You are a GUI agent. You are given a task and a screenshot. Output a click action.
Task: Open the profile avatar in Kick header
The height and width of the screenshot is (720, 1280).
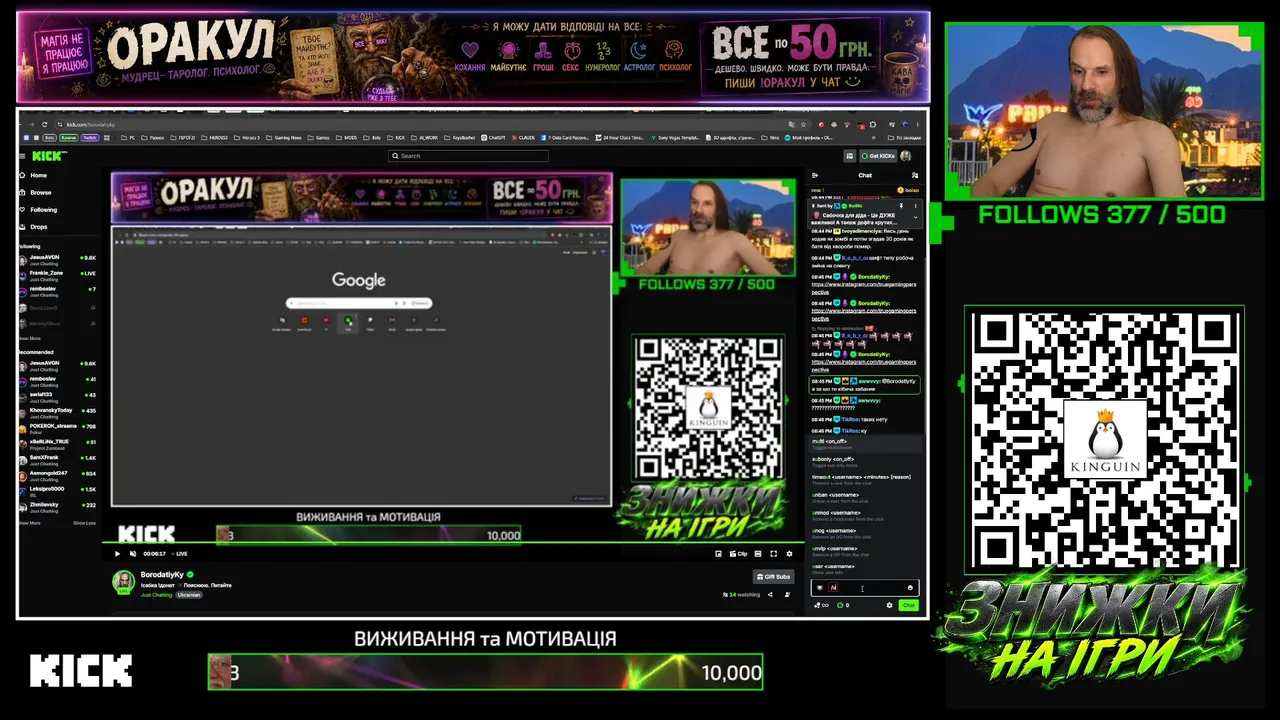(x=906, y=156)
